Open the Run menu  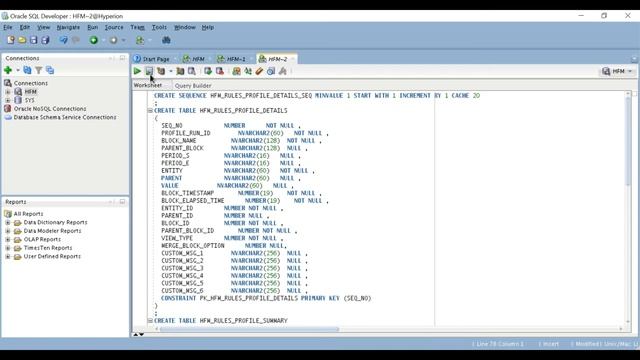pos(93,27)
